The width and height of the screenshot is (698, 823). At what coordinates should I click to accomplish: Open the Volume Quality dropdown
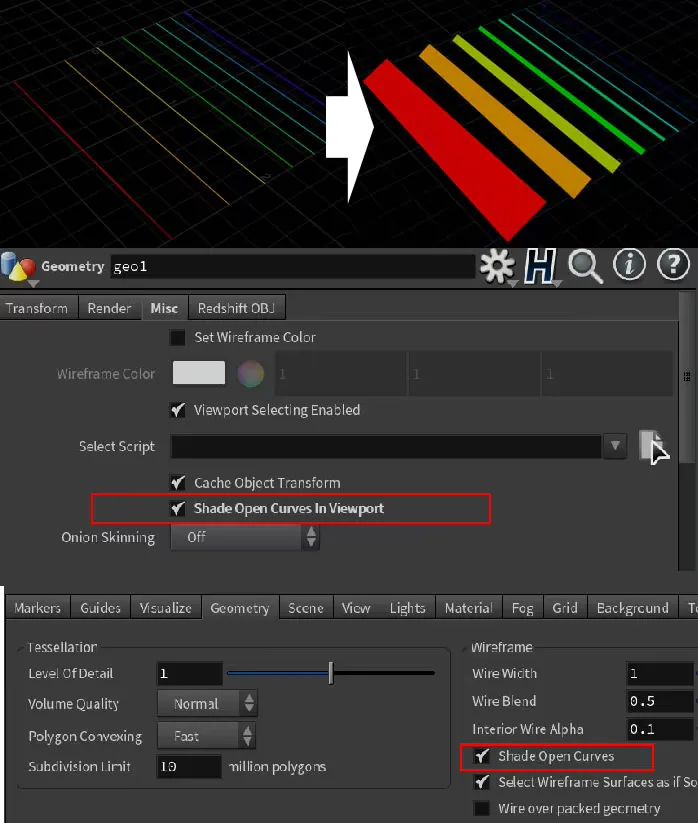(207, 703)
